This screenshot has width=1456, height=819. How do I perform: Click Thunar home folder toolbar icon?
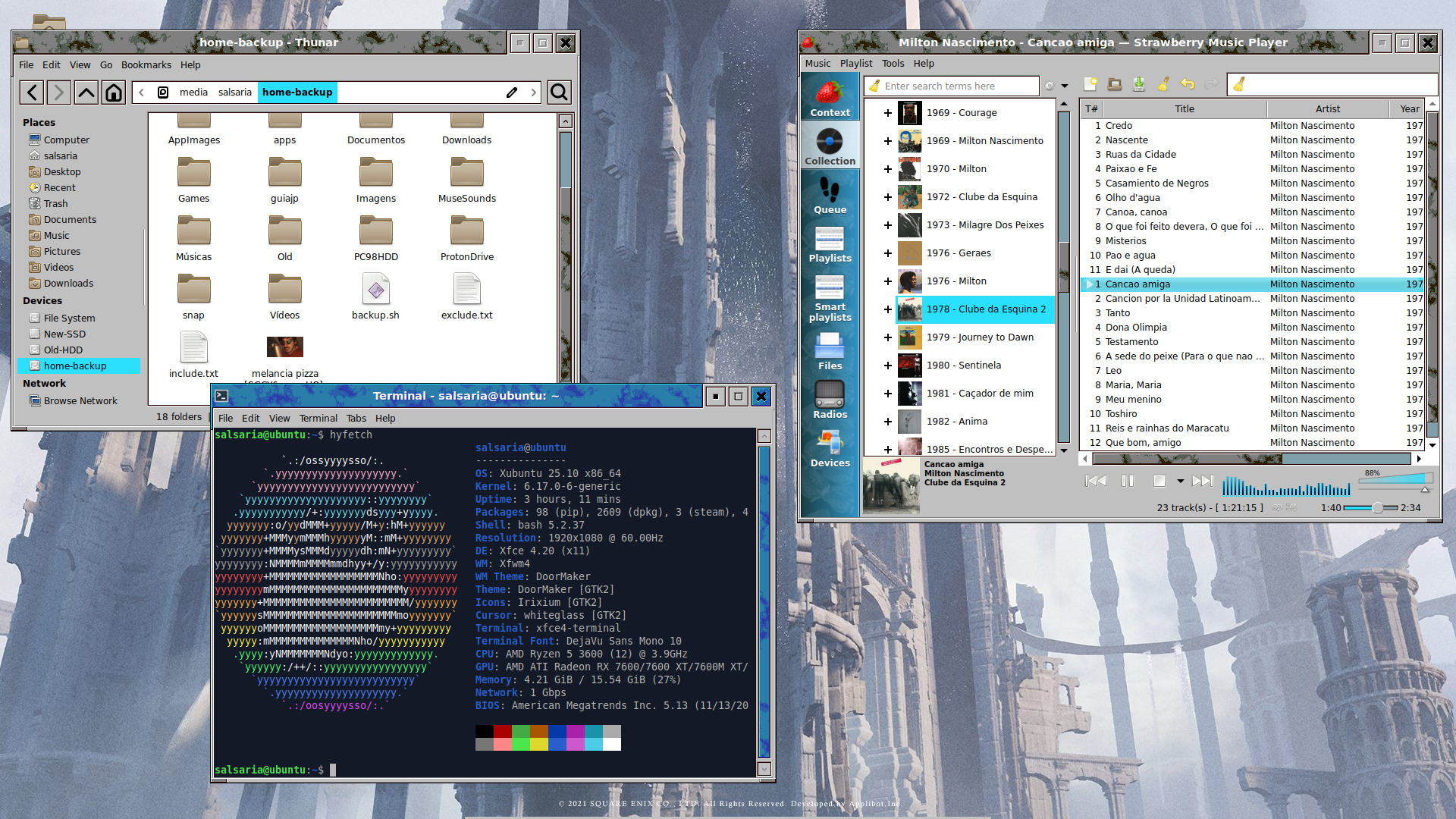pyautogui.click(x=114, y=93)
